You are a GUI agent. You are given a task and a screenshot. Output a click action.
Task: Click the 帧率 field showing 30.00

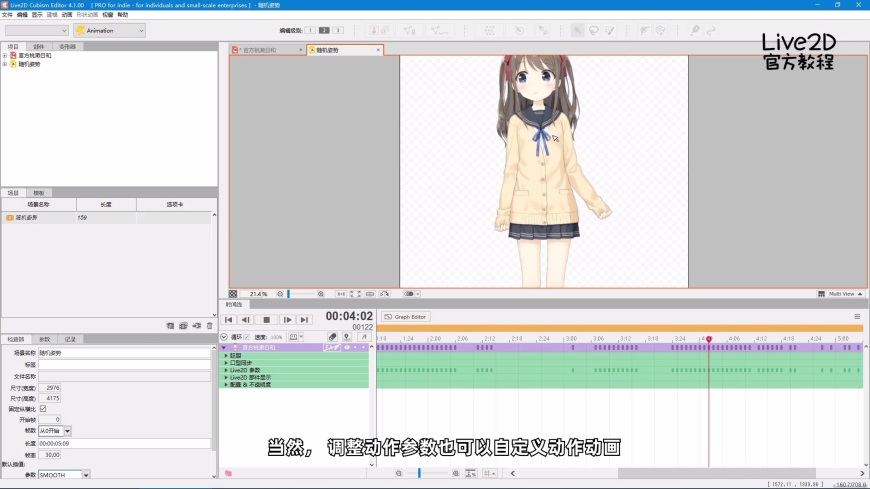50,455
